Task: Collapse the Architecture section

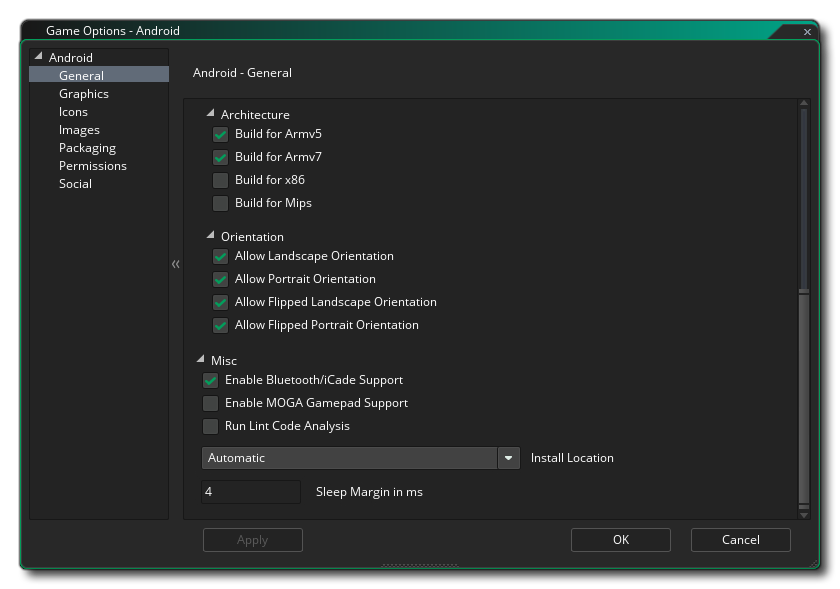Action: pos(211,114)
